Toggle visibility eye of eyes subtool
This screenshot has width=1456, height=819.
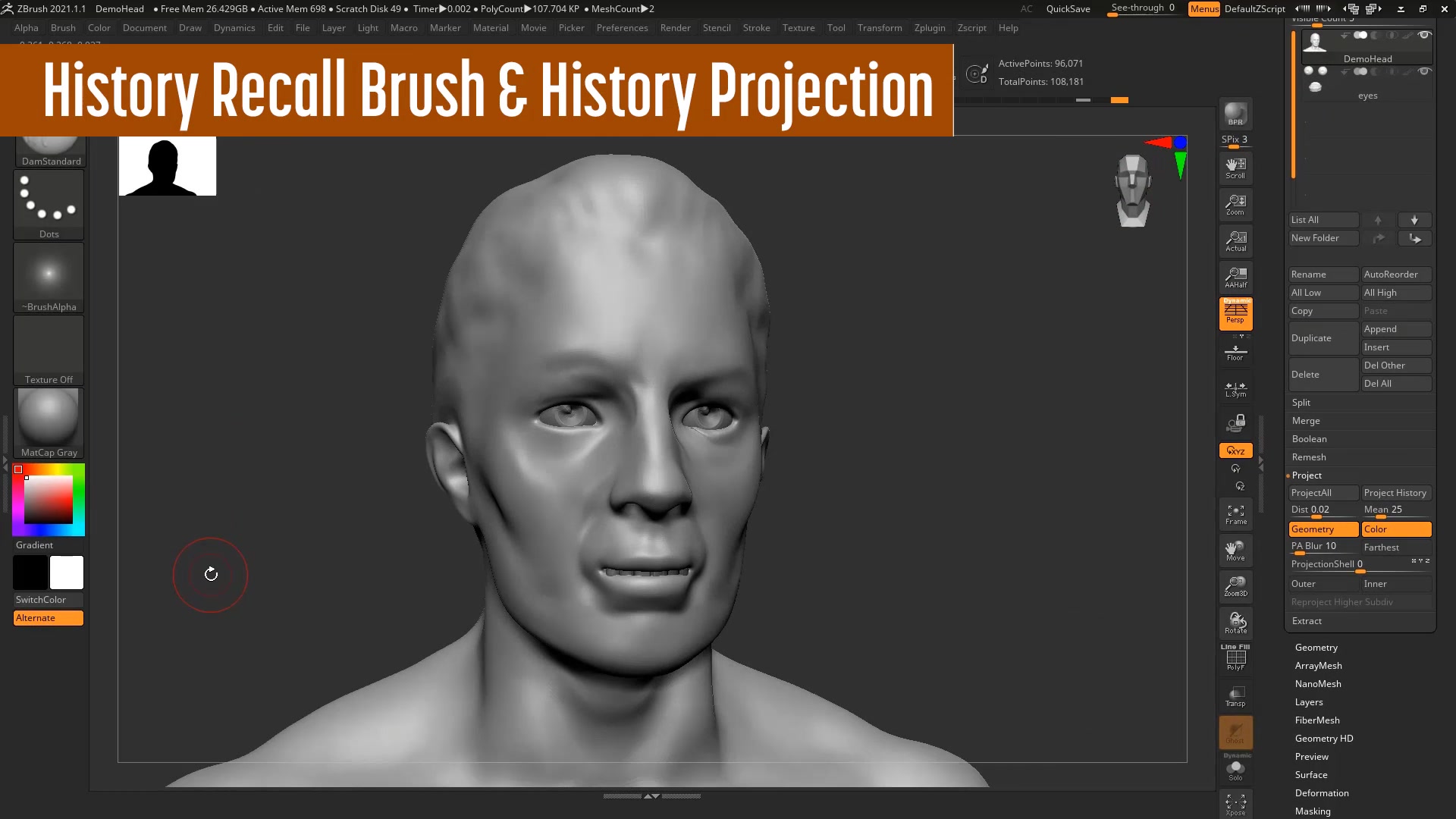click(x=1423, y=71)
